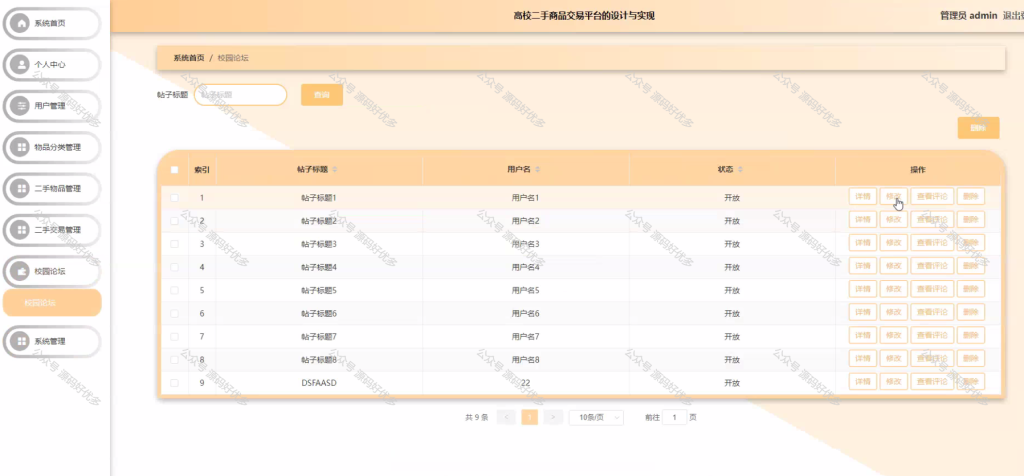Click the grid icon beside 二手交易管理
This screenshot has width=1024, height=476.
tap(22, 230)
